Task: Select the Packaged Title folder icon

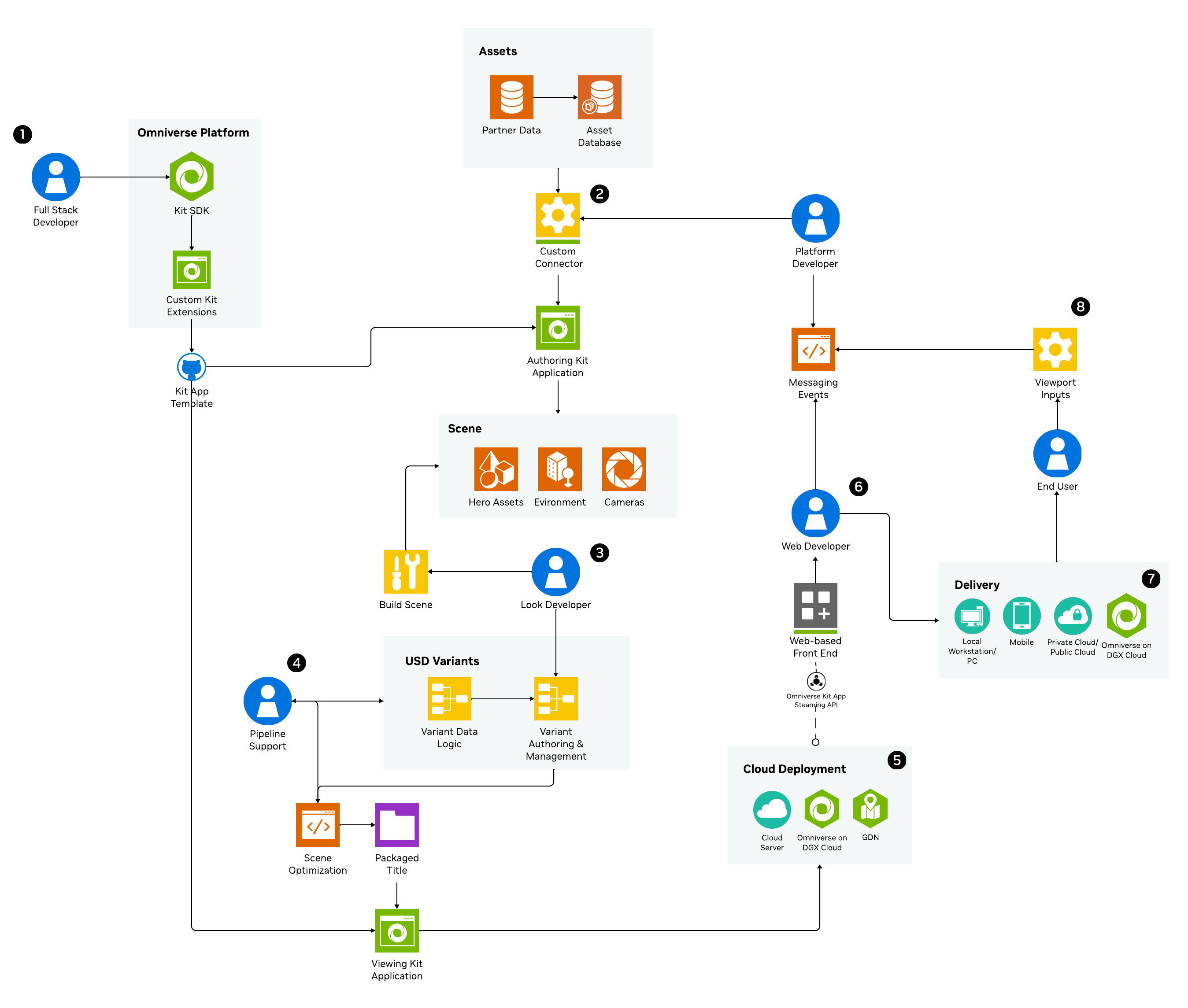Action: [x=397, y=825]
